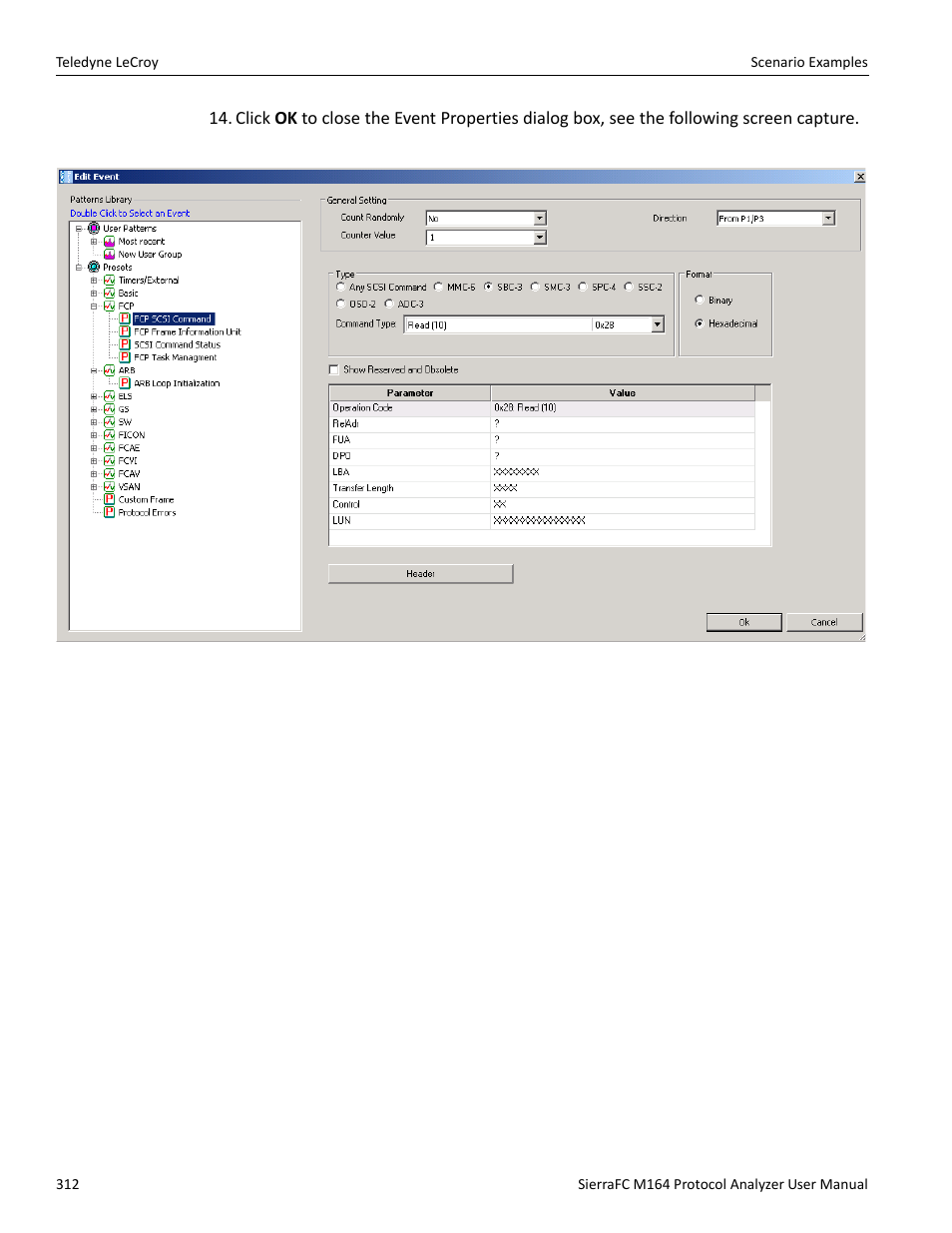This screenshot has width=952, height=1233.
Task: Click the Operation Code value cell
Action: [x=623, y=408]
